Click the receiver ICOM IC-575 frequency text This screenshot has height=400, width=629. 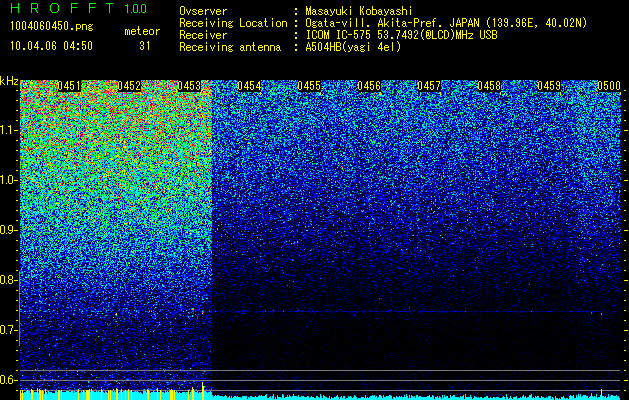pos(401,35)
